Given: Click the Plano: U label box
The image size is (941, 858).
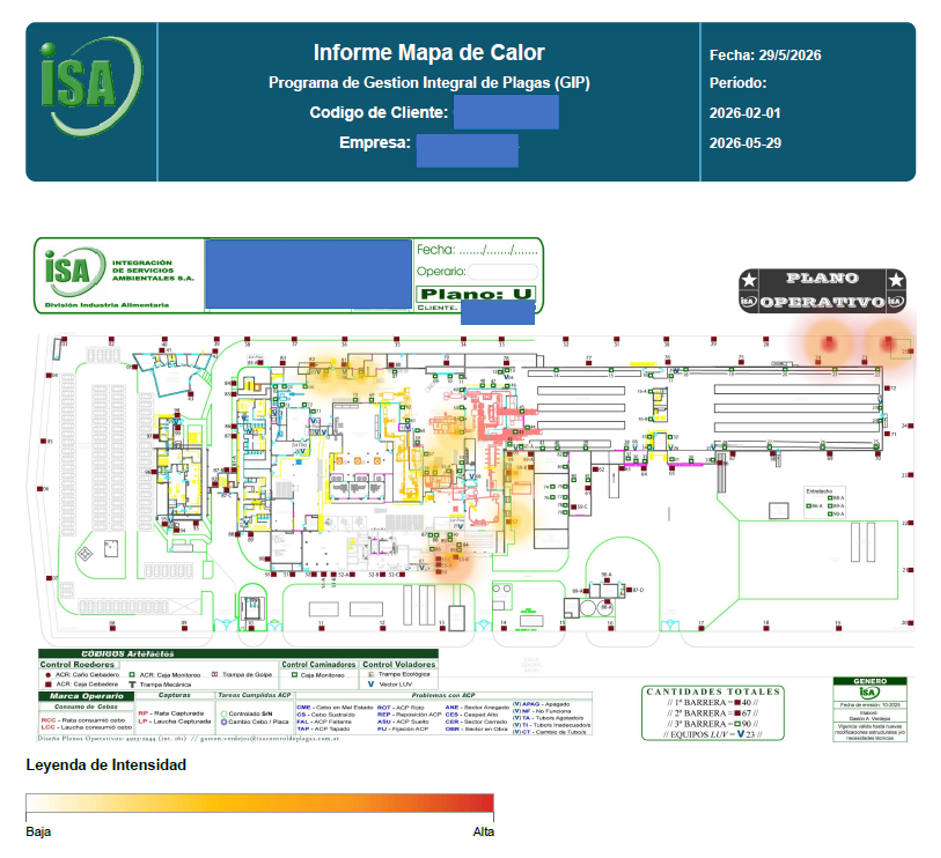Looking at the screenshot, I should point(476,294).
